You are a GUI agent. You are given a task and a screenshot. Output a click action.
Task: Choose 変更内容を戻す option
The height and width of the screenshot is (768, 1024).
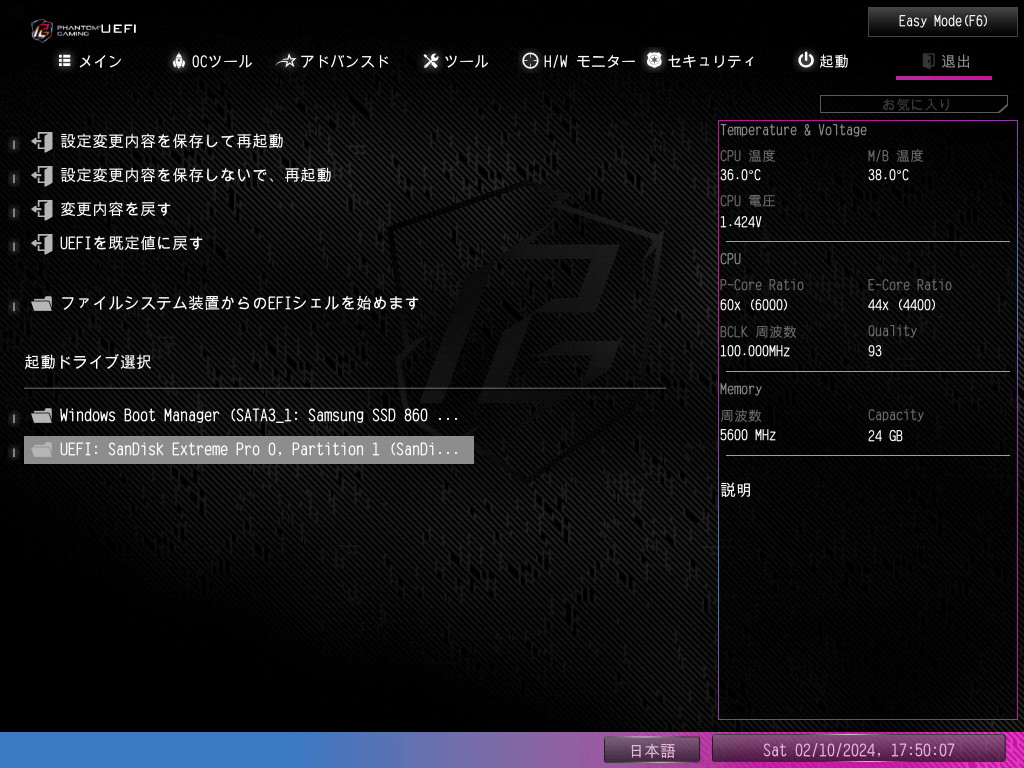101,209
